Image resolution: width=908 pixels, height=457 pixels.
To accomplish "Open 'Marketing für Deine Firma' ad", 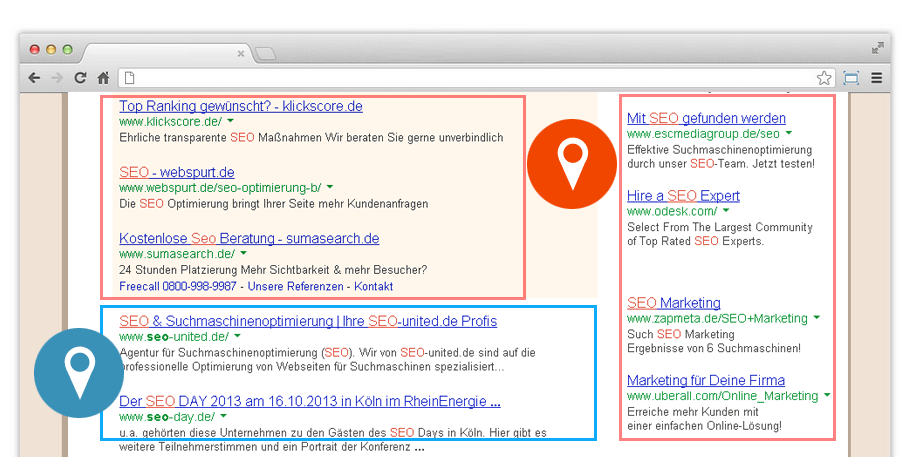I will 706,381.
